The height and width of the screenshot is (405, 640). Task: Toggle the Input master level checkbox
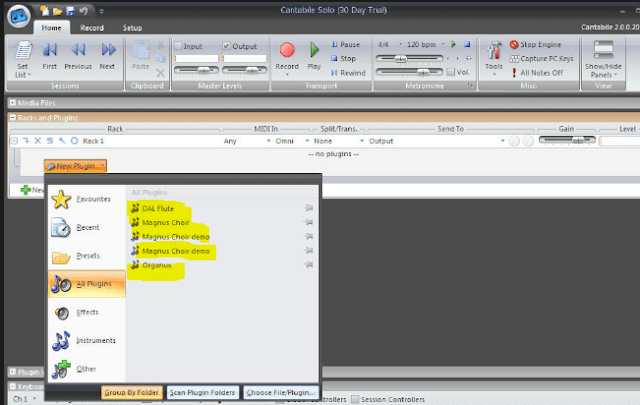(178, 46)
